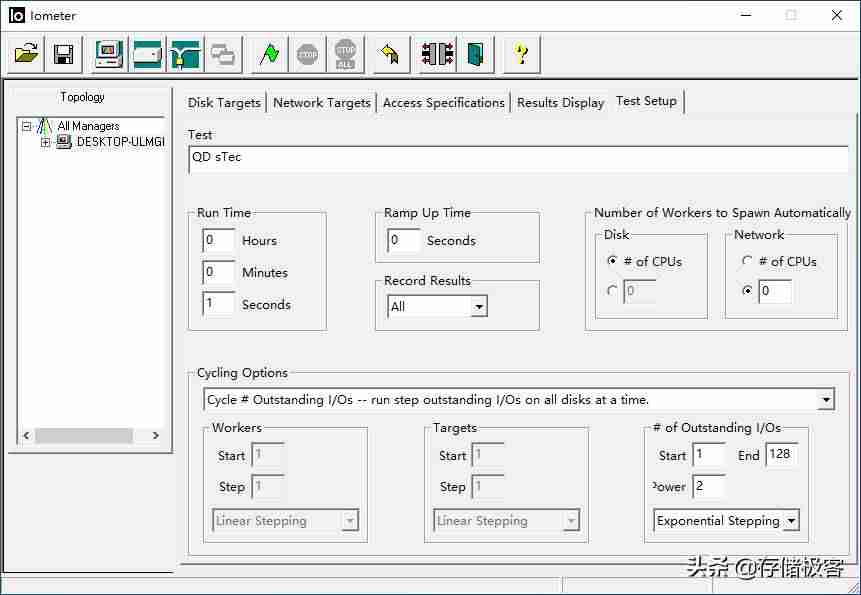Switch to the Network Targets tab
The image size is (861, 595).
(x=322, y=103)
